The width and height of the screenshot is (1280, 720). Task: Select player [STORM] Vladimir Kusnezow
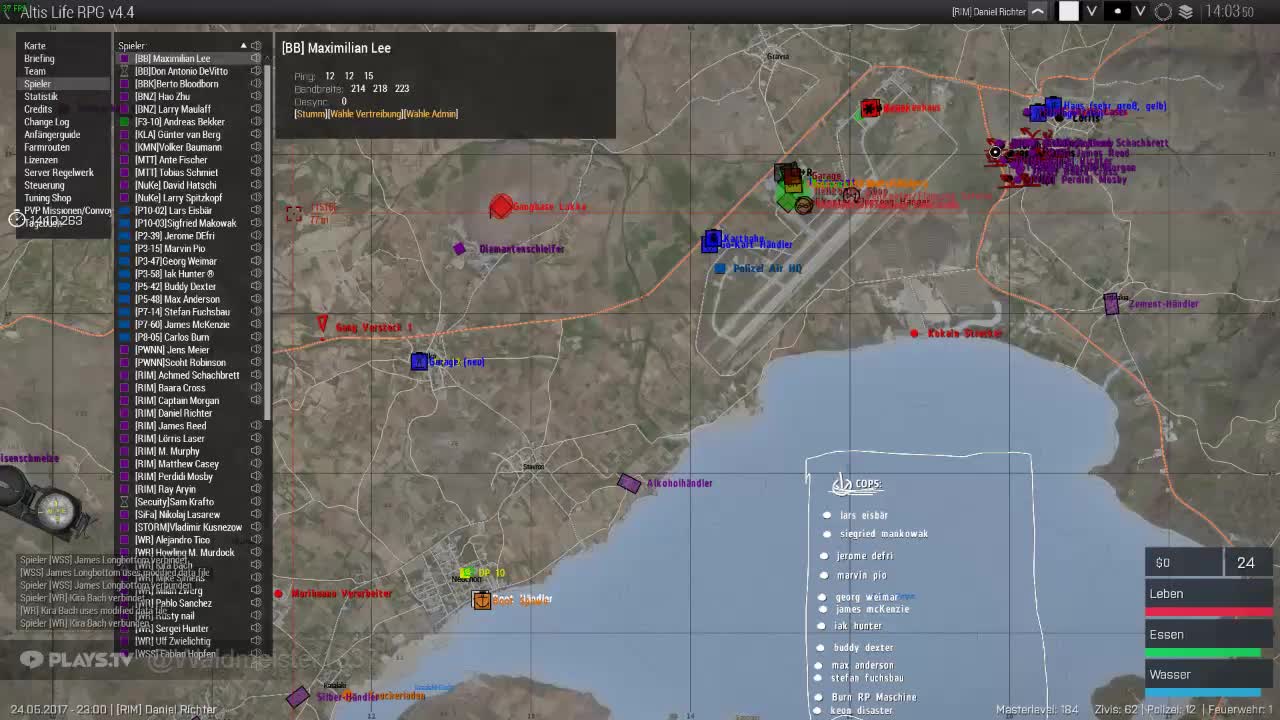(x=188, y=527)
